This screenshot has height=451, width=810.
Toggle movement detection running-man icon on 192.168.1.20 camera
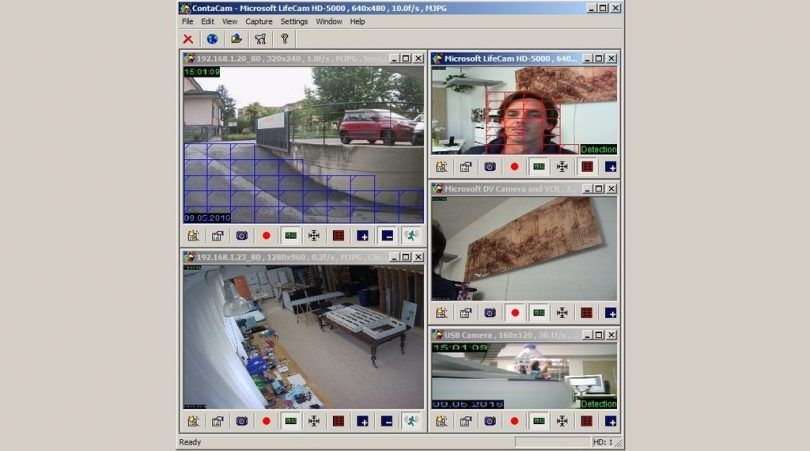(x=410, y=236)
